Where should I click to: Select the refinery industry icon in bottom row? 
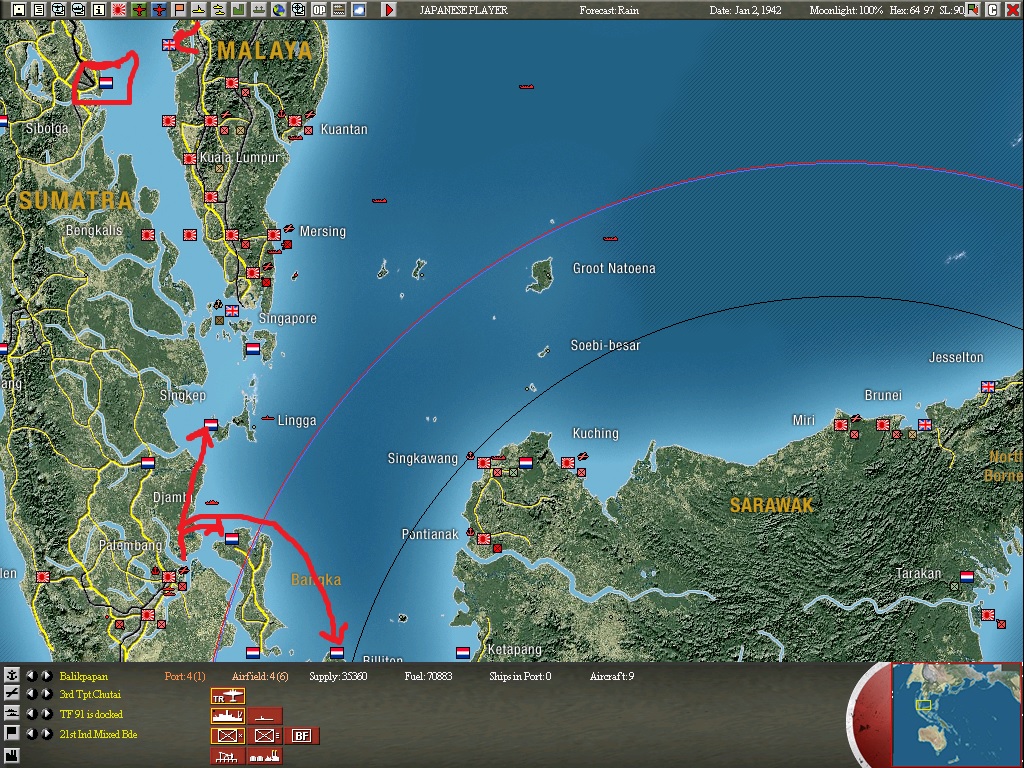(x=264, y=756)
